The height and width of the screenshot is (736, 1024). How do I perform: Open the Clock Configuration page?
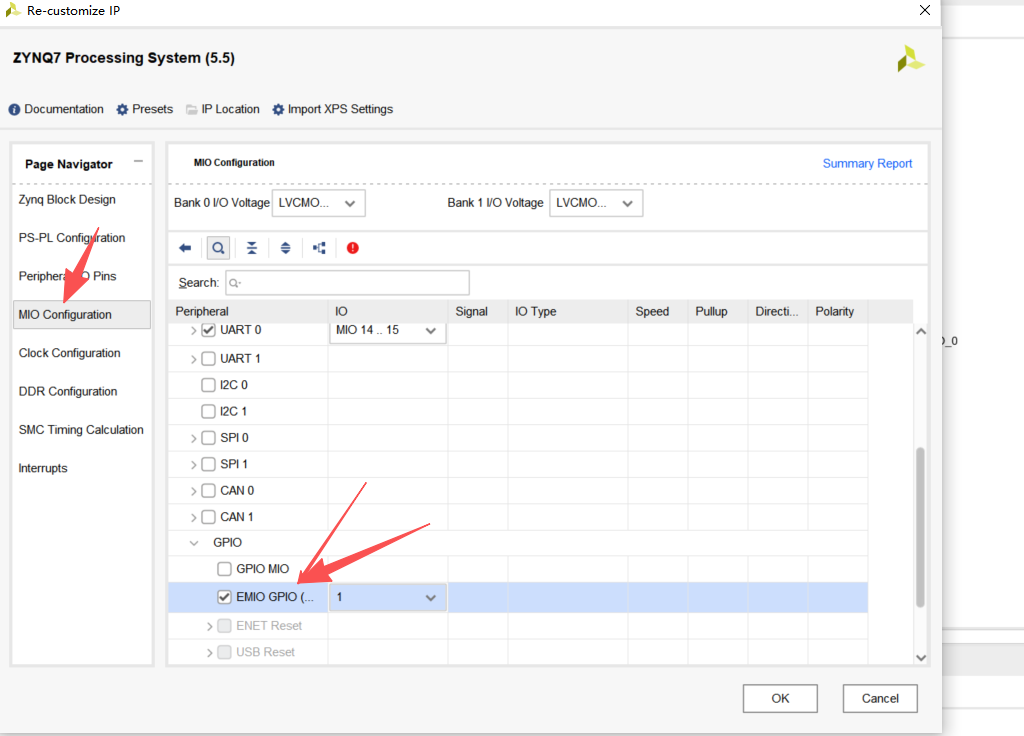tap(69, 353)
